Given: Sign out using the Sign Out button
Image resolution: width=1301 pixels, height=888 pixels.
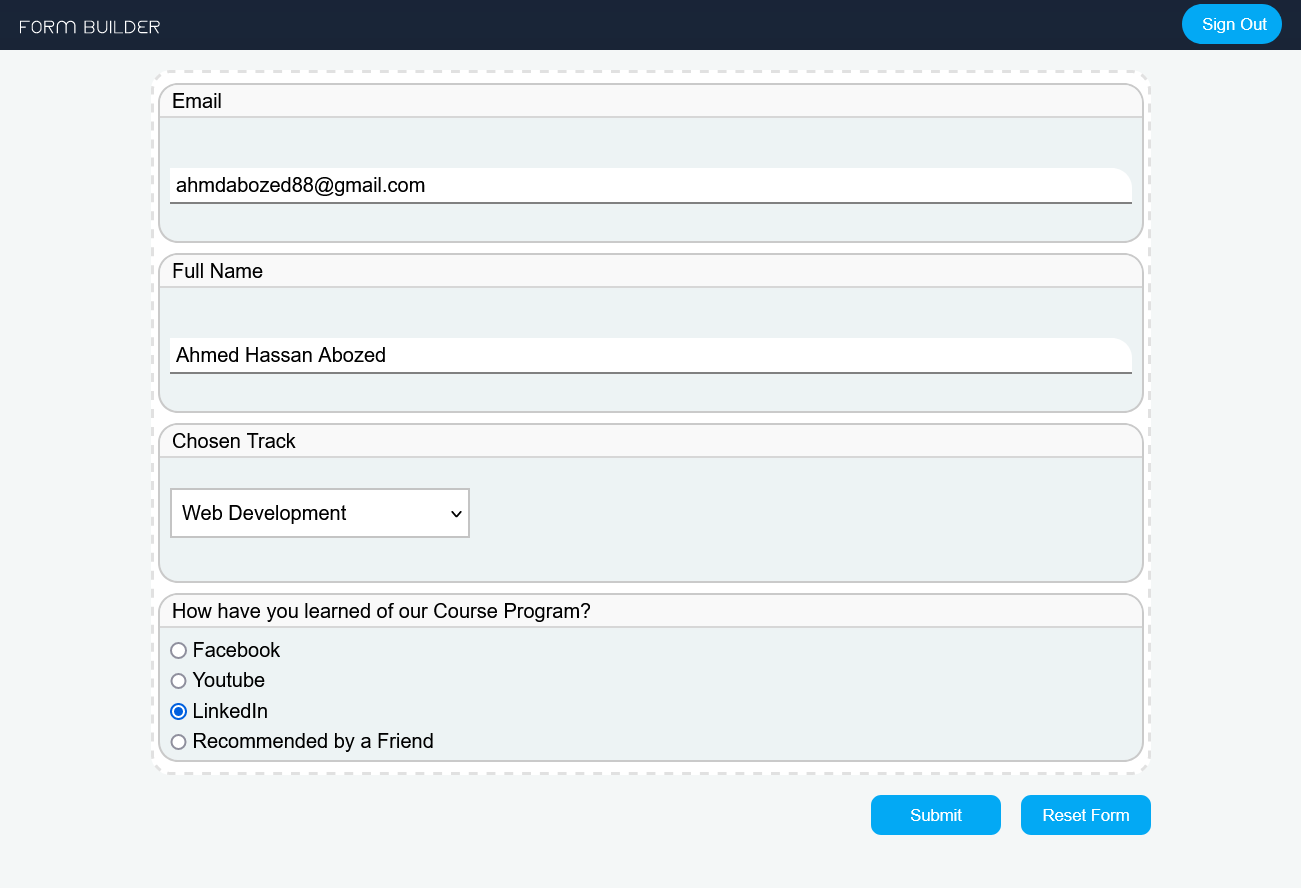Looking at the screenshot, I should [1232, 24].
